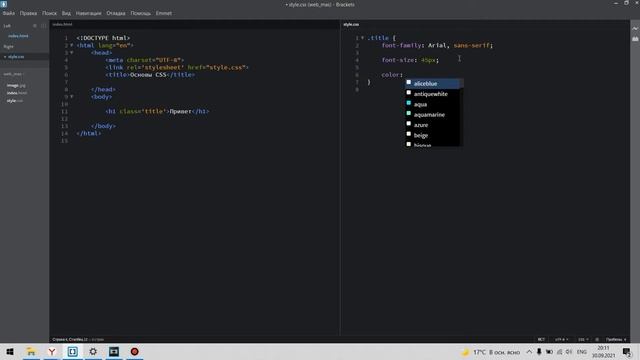Open the web_mas project folder dropdown

13,74
